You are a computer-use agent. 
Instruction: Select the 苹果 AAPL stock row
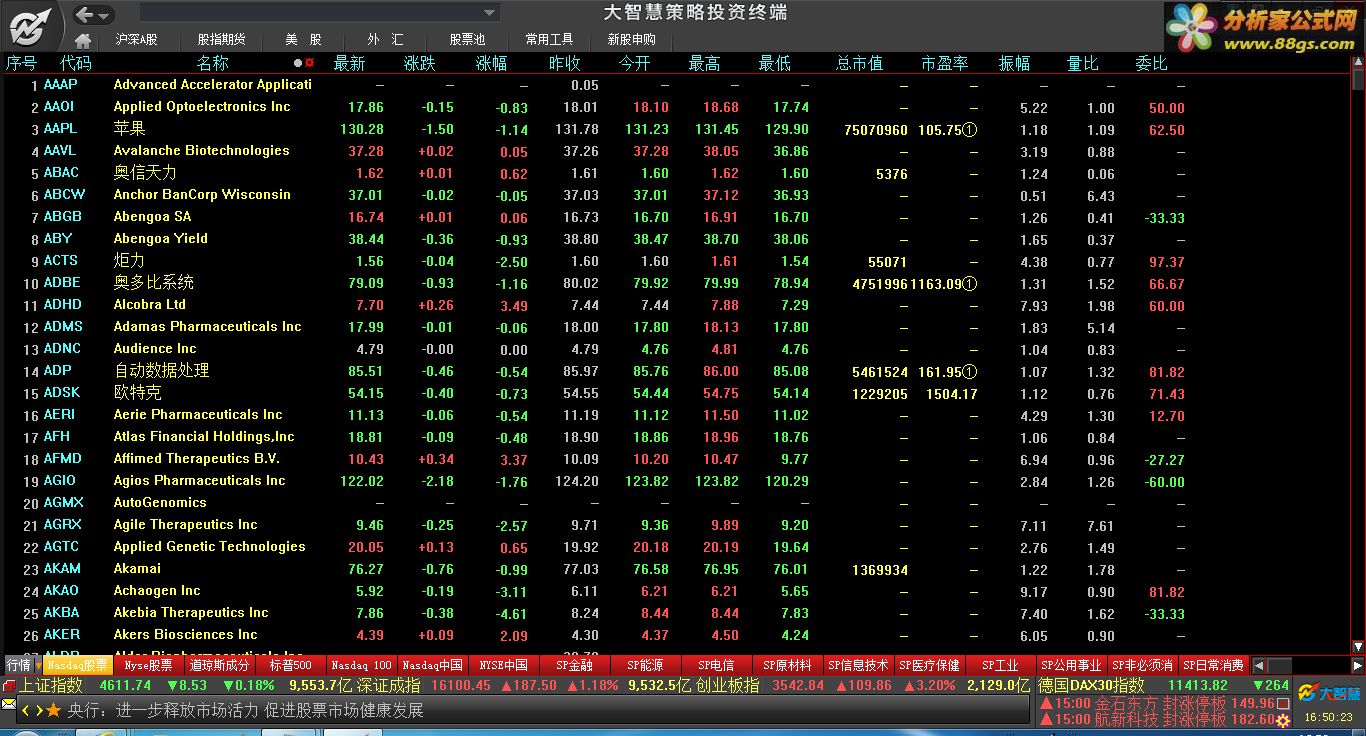coord(675,129)
